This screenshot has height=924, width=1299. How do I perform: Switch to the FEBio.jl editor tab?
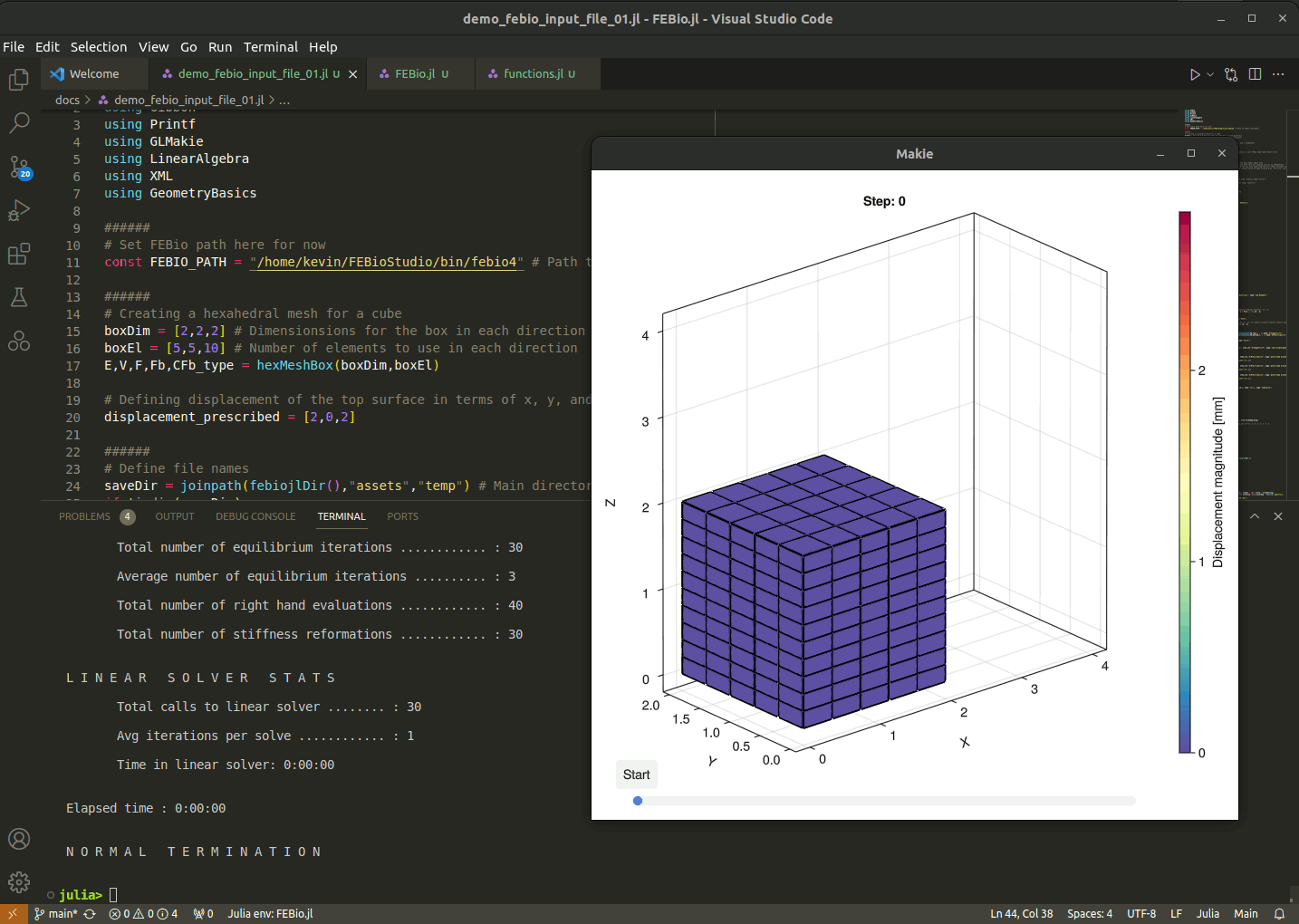[420, 74]
